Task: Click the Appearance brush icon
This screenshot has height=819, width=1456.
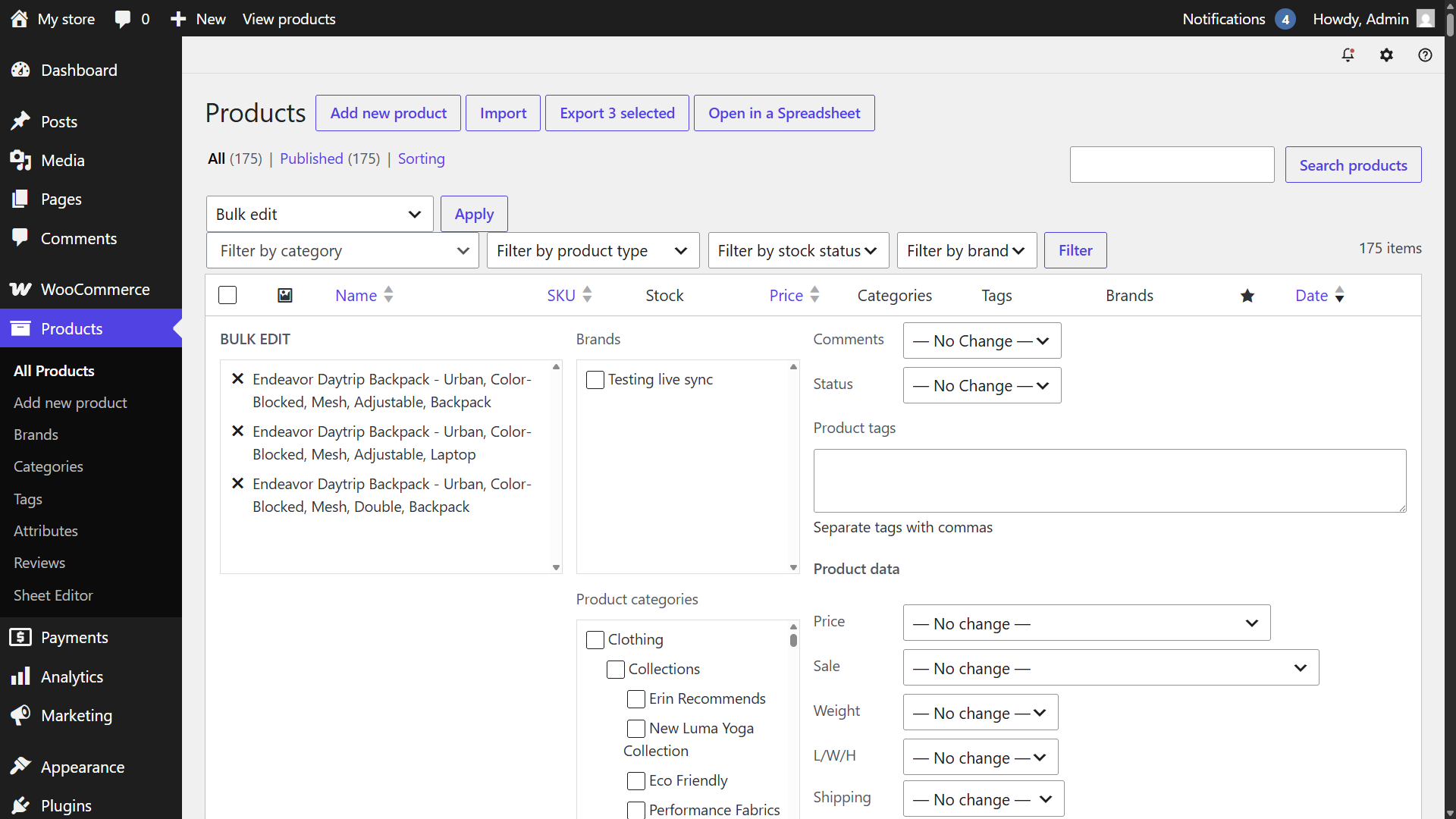Action: pyautogui.click(x=20, y=767)
